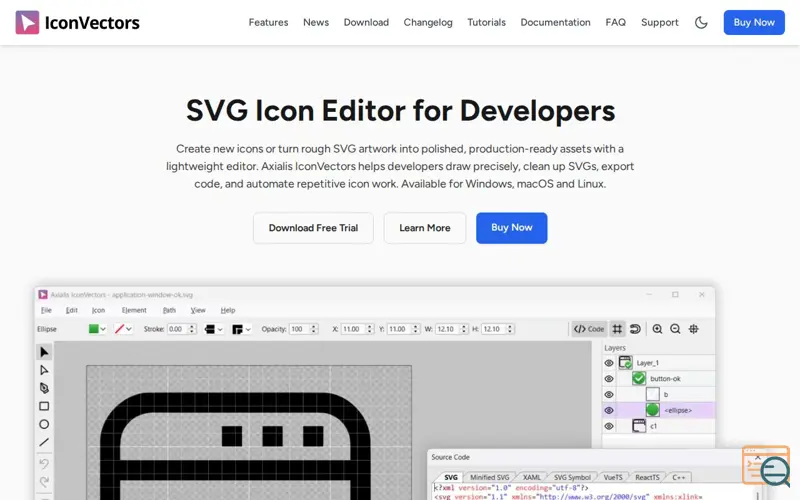The height and width of the screenshot is (500, 800).
Task: Open the stroke color dropdown arrow
Action: [x=129, y=329]
